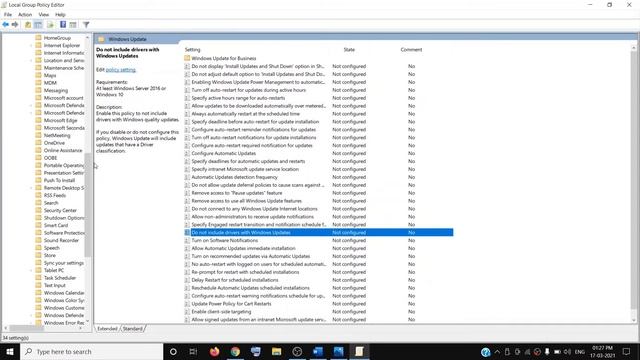Click the Filter funnel toolbar icon
Screen dimensions: 640x360
tap(86, 24)
